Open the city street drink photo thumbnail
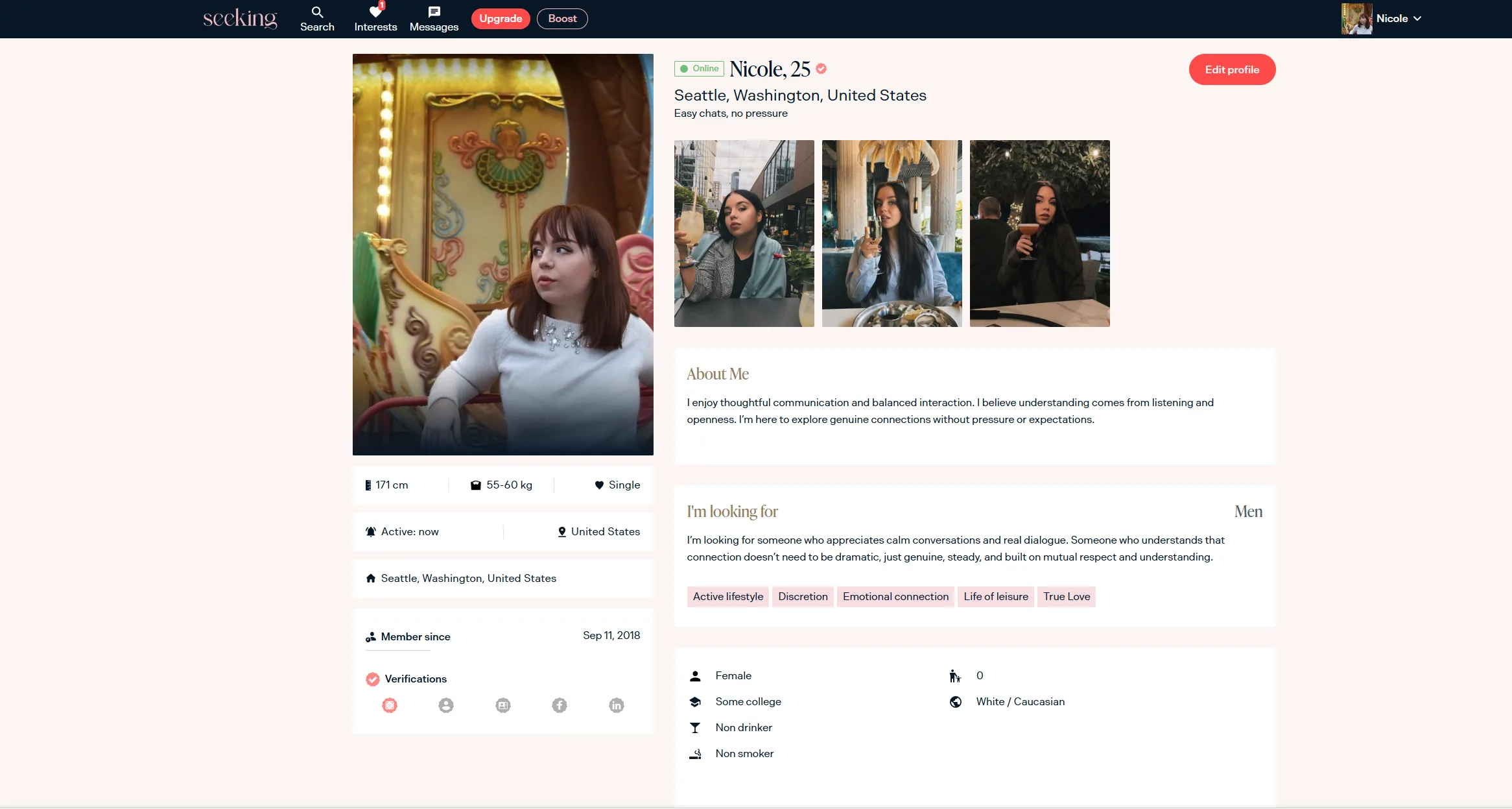The height and width of the screenshot is (809, 1512). [x=744, y=234]
